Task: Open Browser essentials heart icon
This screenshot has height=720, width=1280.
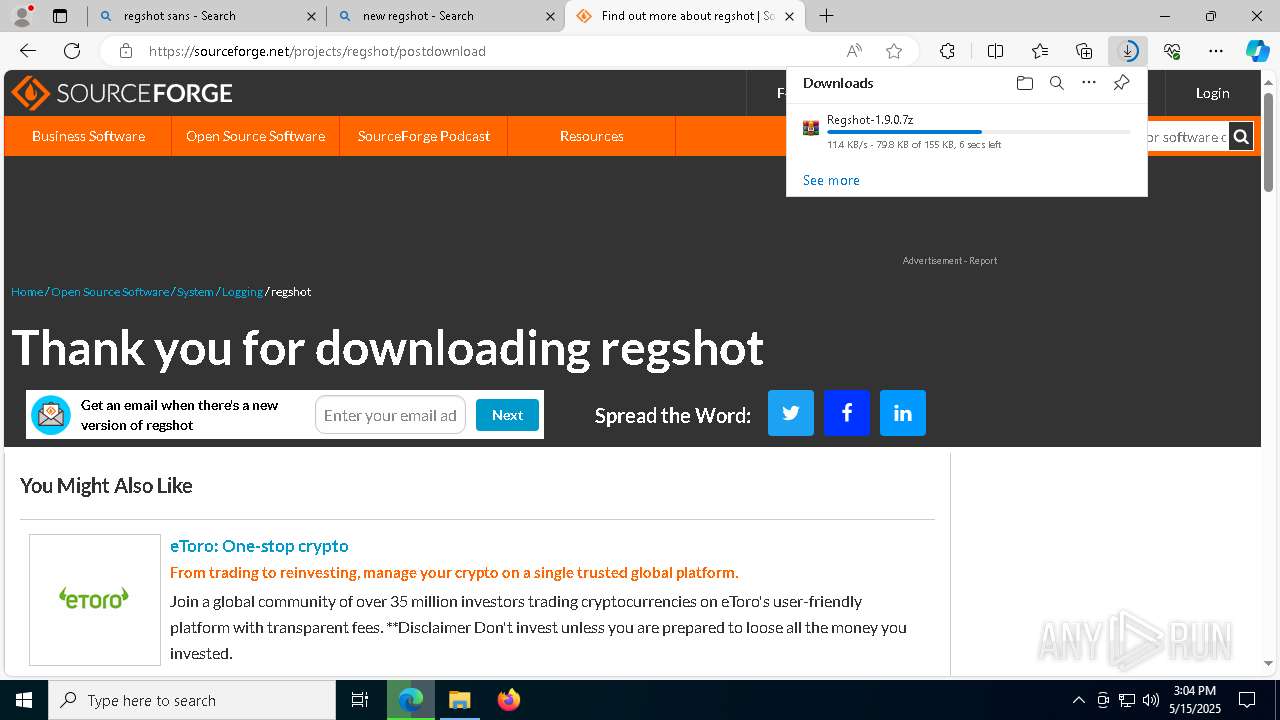Action: [x=1172, y=51]
